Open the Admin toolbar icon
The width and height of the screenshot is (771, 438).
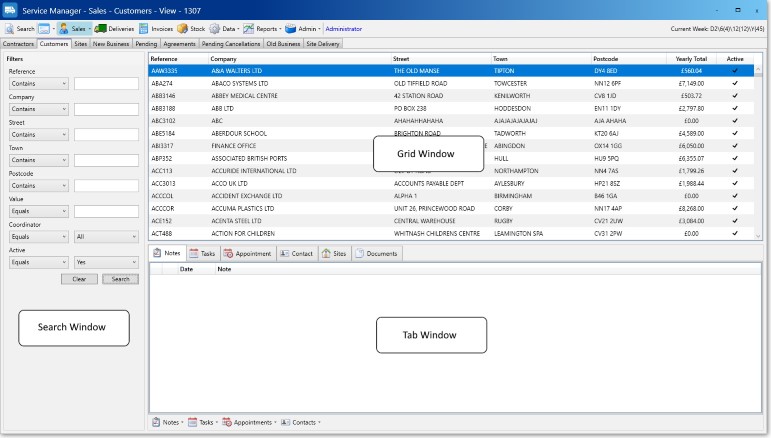pos(291,29)
